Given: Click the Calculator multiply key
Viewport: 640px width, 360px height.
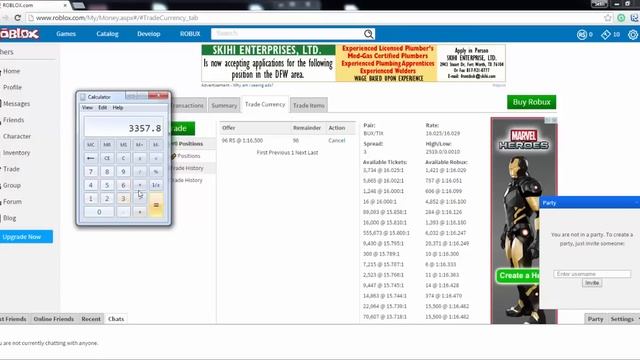Looking at the screenshot, I should [x=140, y=185].
